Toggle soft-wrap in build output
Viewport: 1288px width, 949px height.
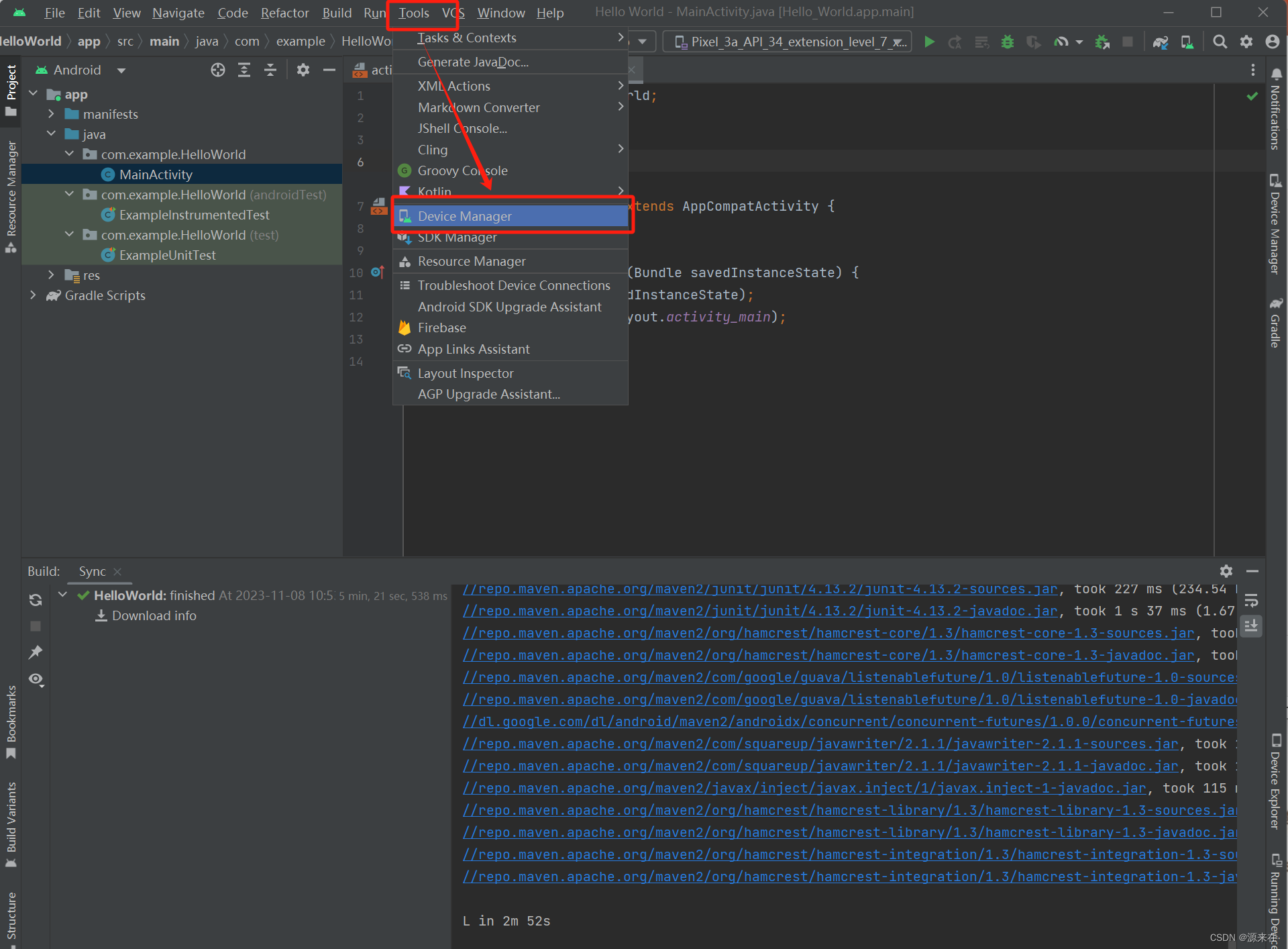point(1251,599)
